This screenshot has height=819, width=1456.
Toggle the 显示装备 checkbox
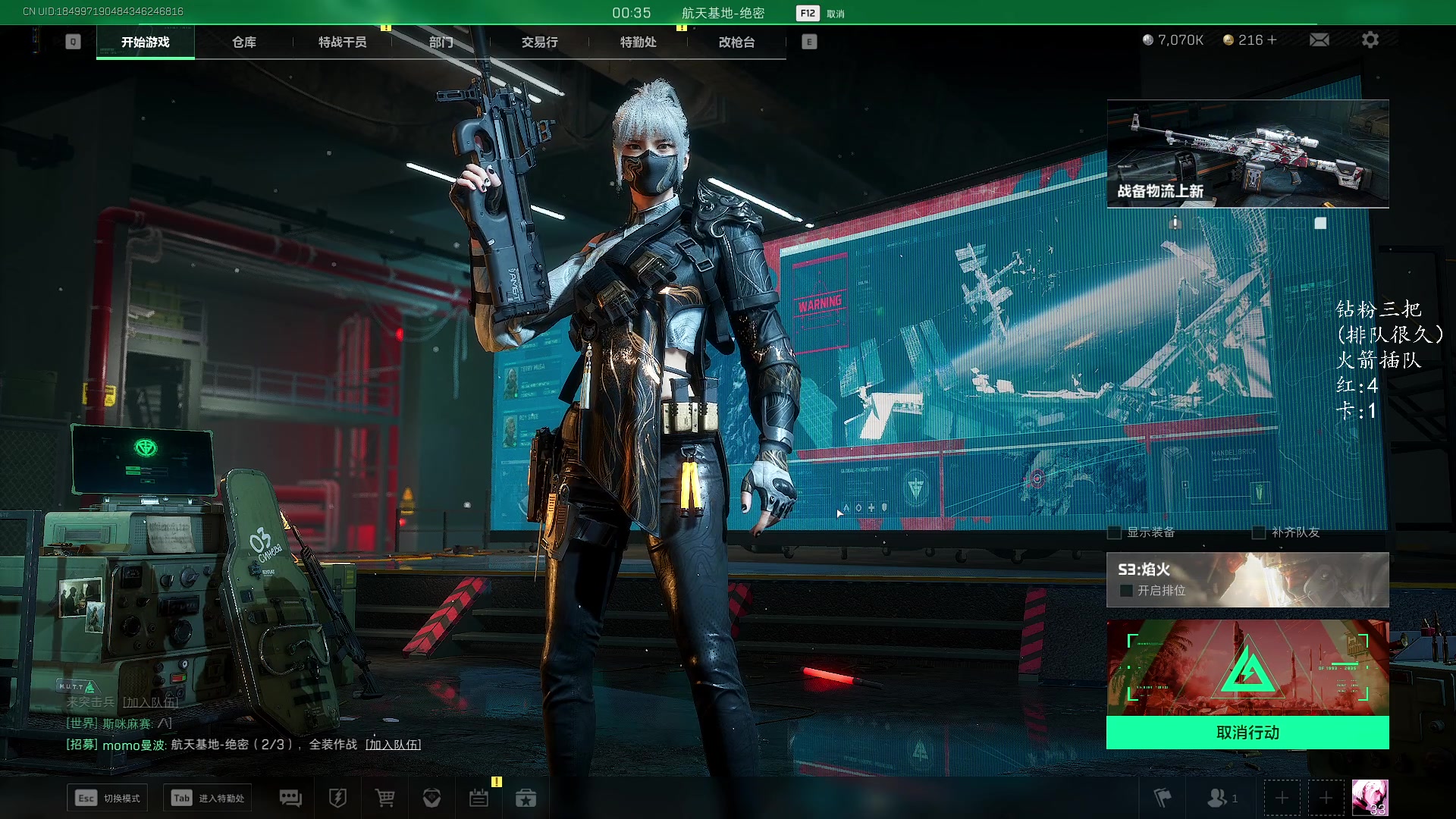coord(1115,532)
